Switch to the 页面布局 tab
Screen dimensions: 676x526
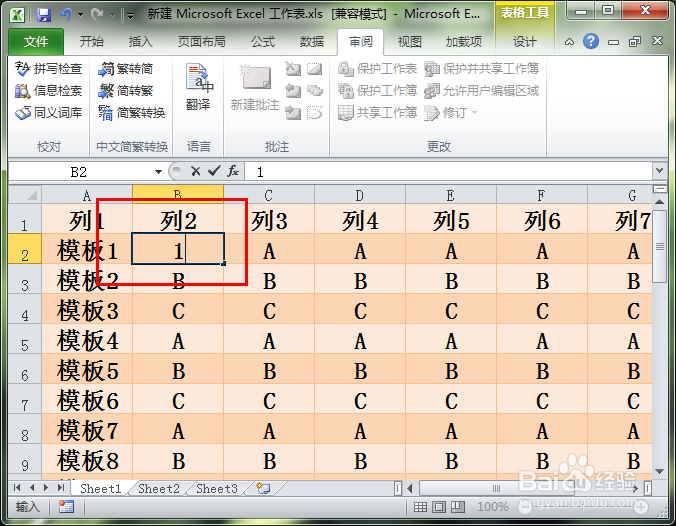[202, 42]
